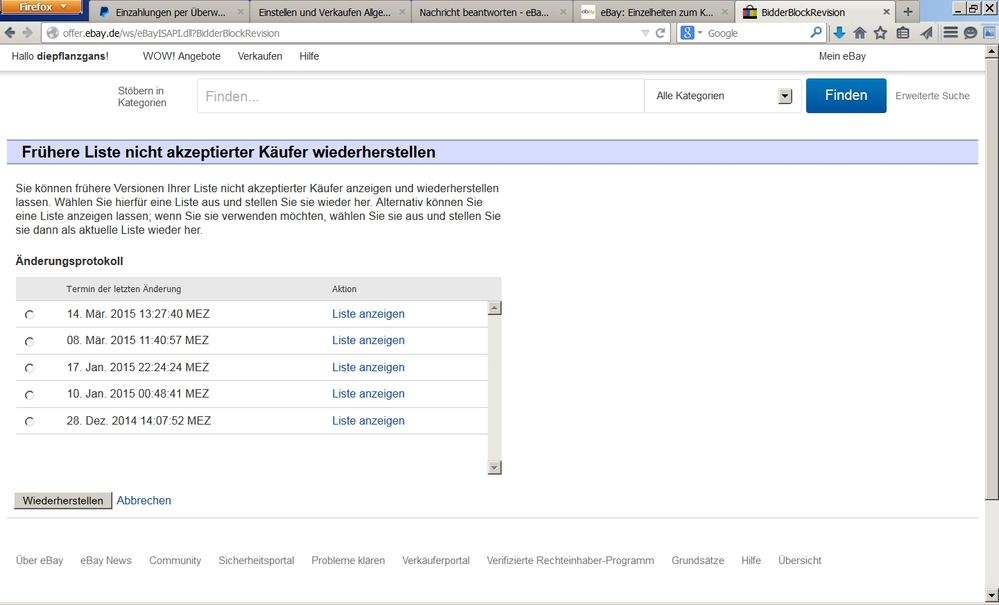Click the eBay Finden search field
This screenshot has height=605, width=999.
pyautogui.click(x=420, y=96)
